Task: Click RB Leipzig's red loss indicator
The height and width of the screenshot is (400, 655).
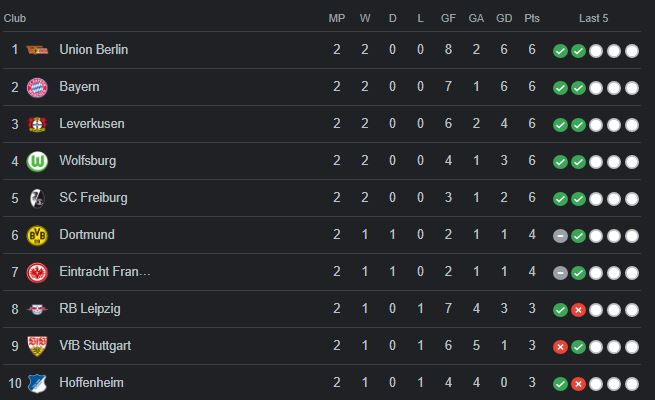Action: (x=578, y=310)
